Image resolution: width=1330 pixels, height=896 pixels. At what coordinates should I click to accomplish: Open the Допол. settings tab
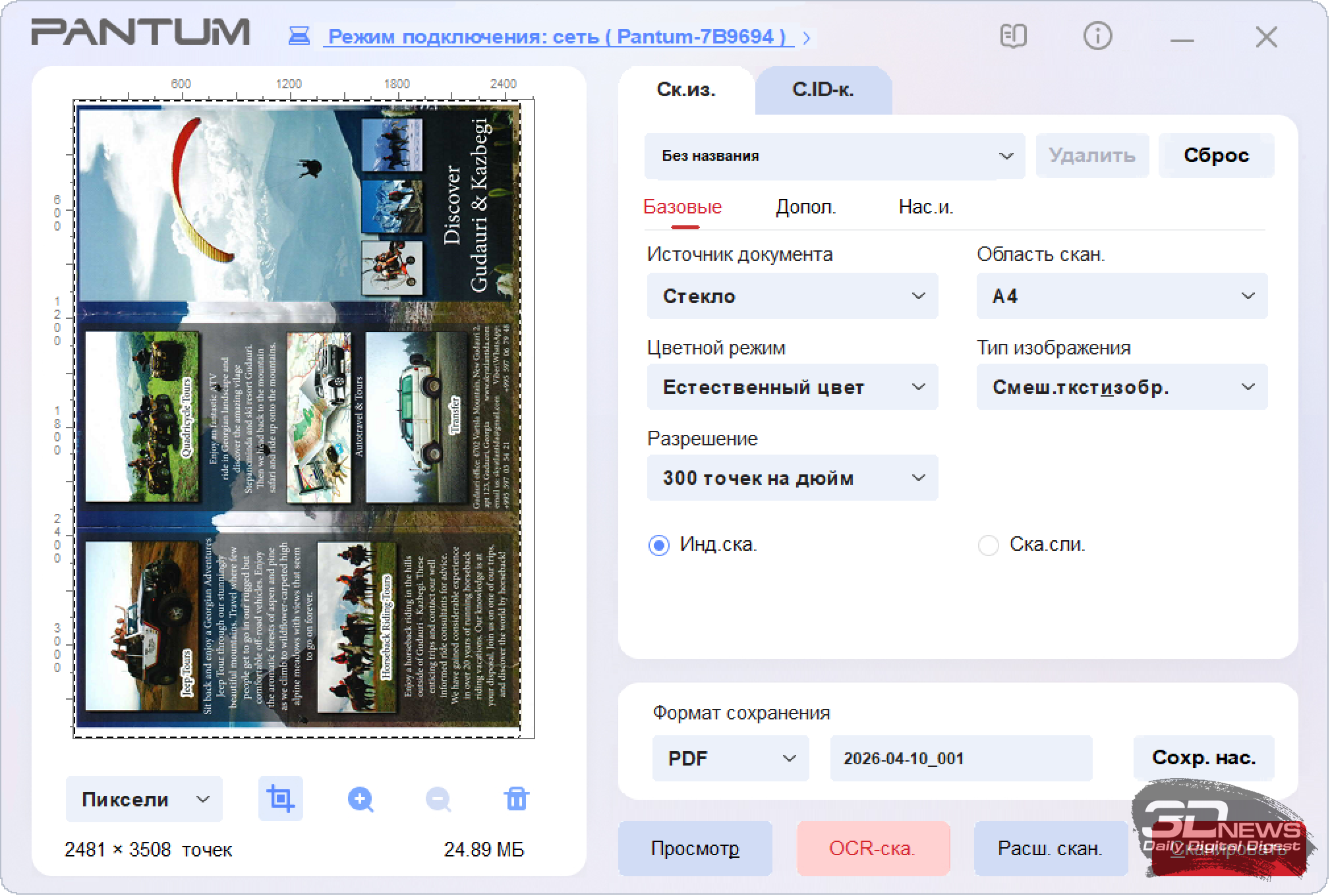(x=805, y=208)
